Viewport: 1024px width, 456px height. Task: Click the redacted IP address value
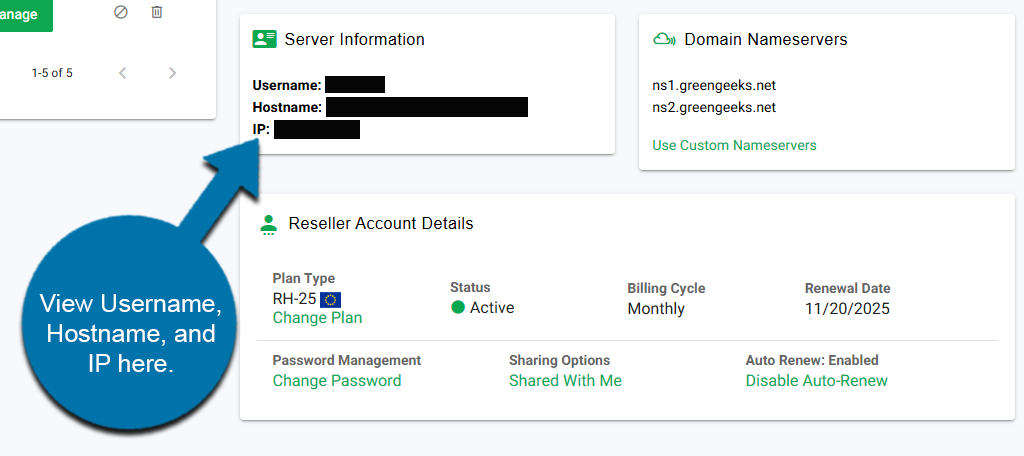point(316,129)
